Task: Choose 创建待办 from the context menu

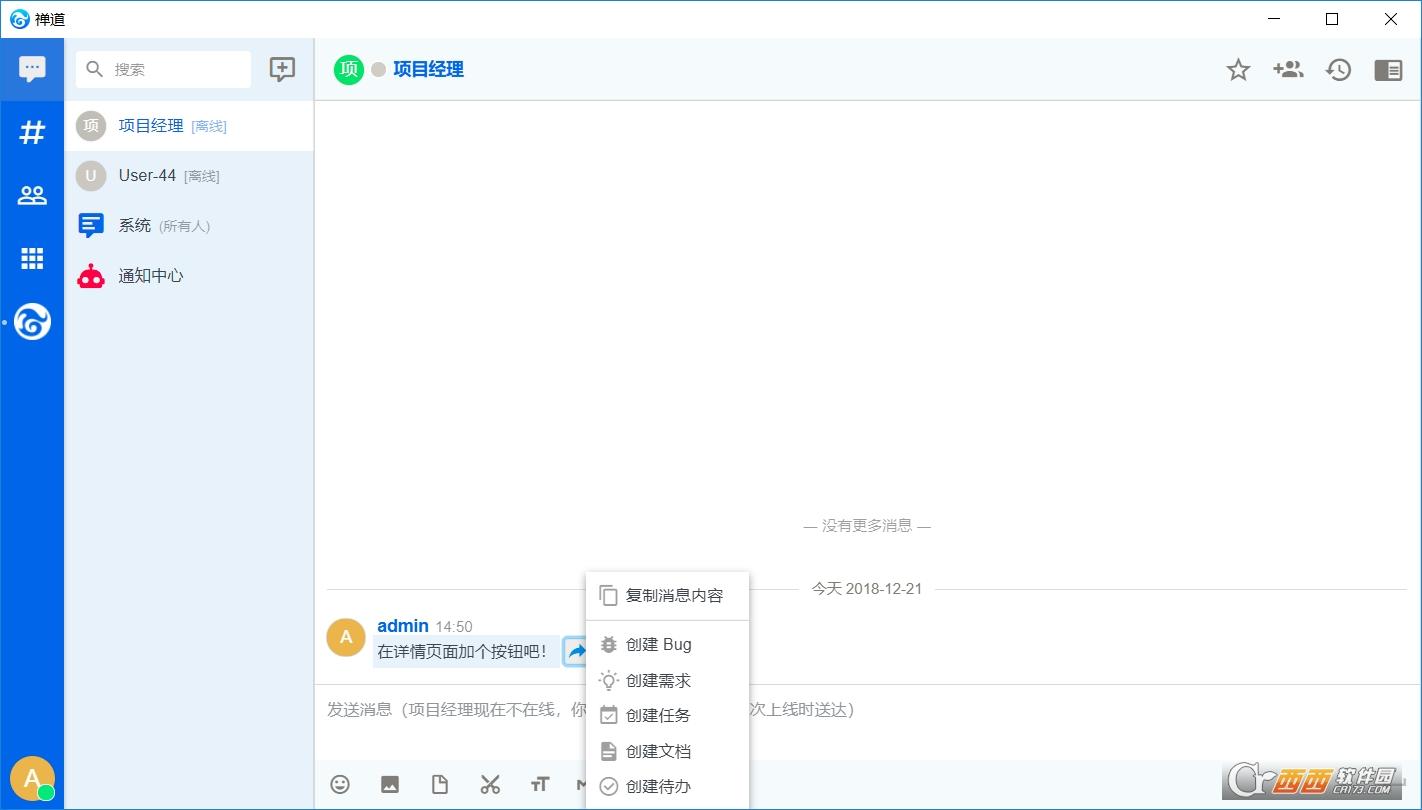Action: click(x=667, y=787)
